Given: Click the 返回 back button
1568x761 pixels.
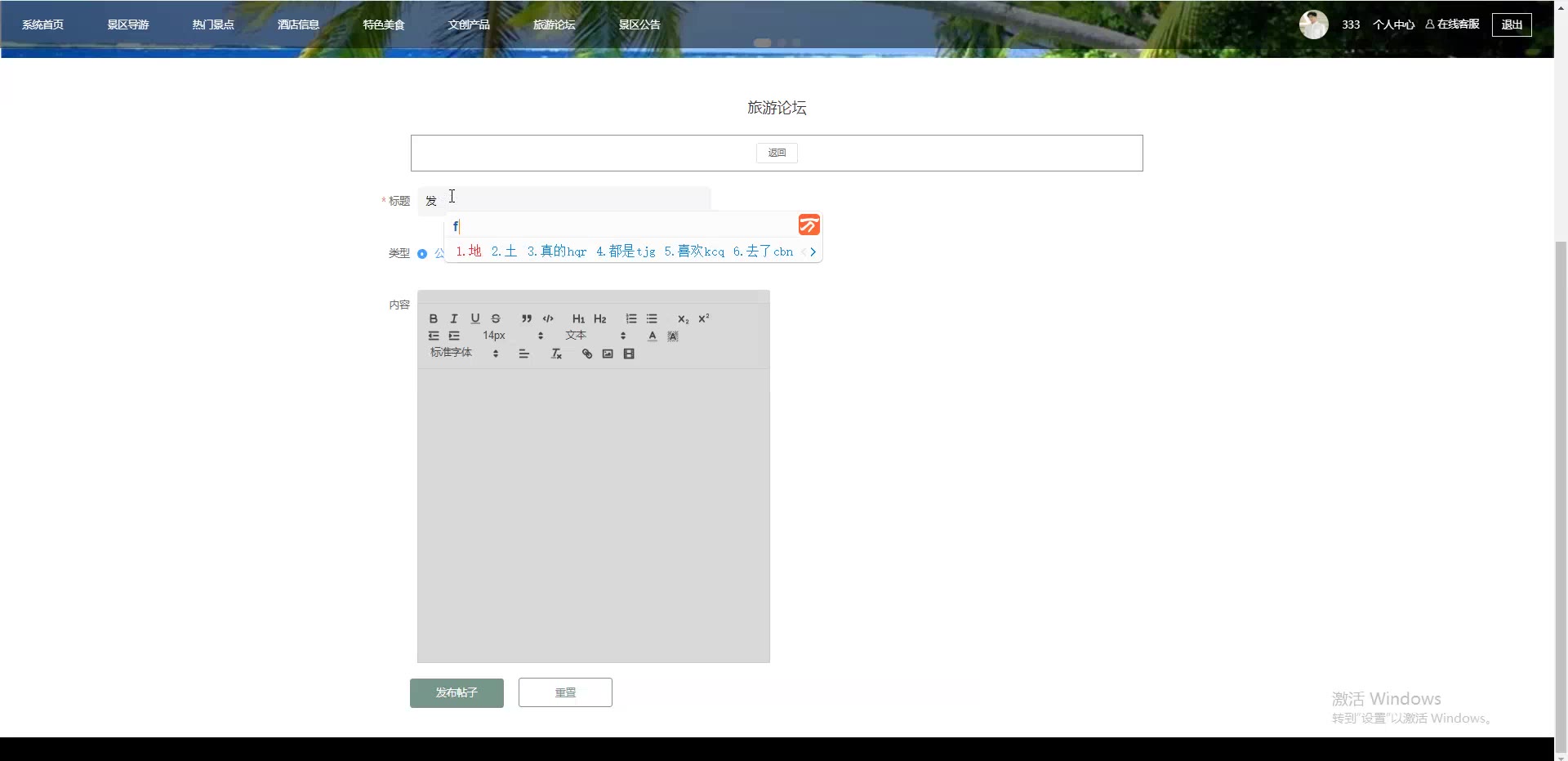Looking at the screenshot, I should point(777,153).
